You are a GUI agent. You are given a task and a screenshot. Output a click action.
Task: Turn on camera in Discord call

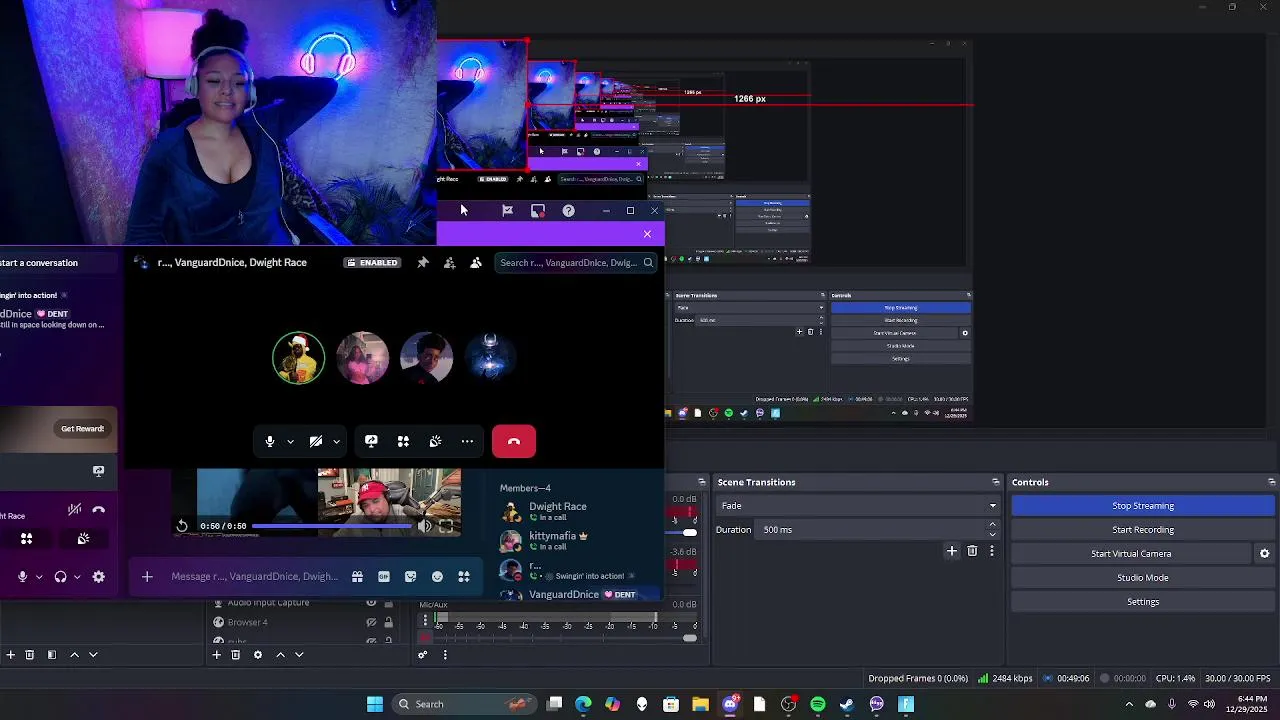point(316,441)
